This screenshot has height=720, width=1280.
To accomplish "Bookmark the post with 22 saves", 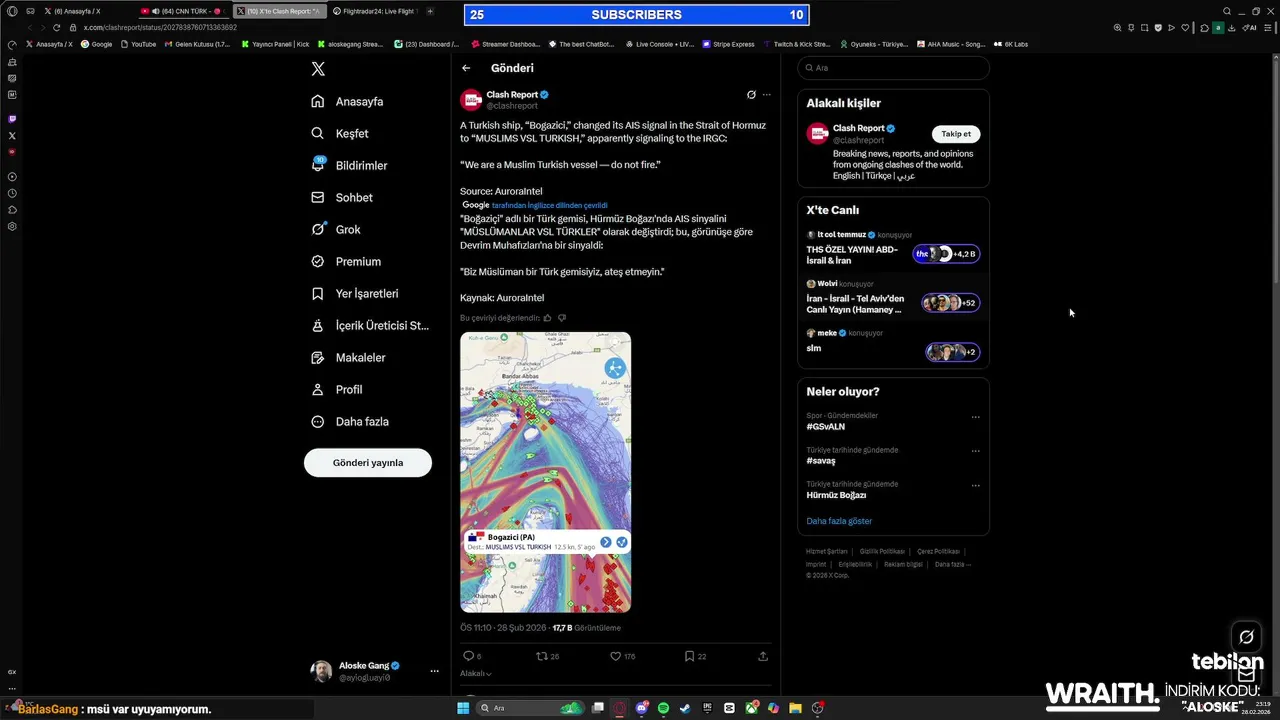I will tap(689, 656).
